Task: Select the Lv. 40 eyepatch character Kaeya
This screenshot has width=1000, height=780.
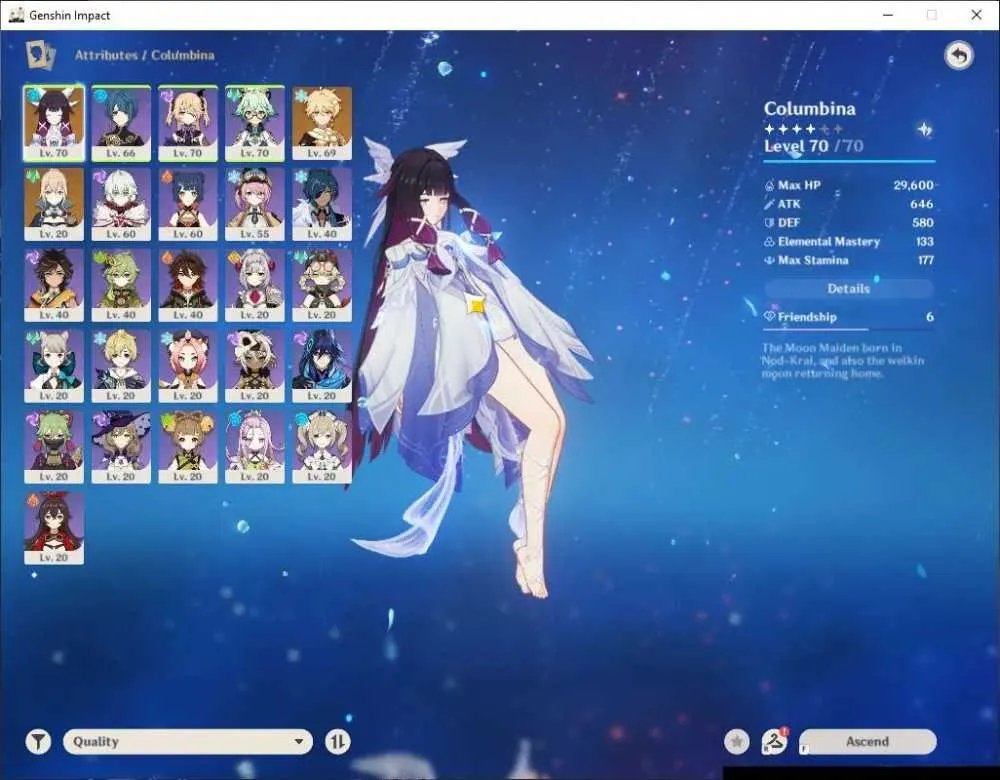Action: (321, 204)
